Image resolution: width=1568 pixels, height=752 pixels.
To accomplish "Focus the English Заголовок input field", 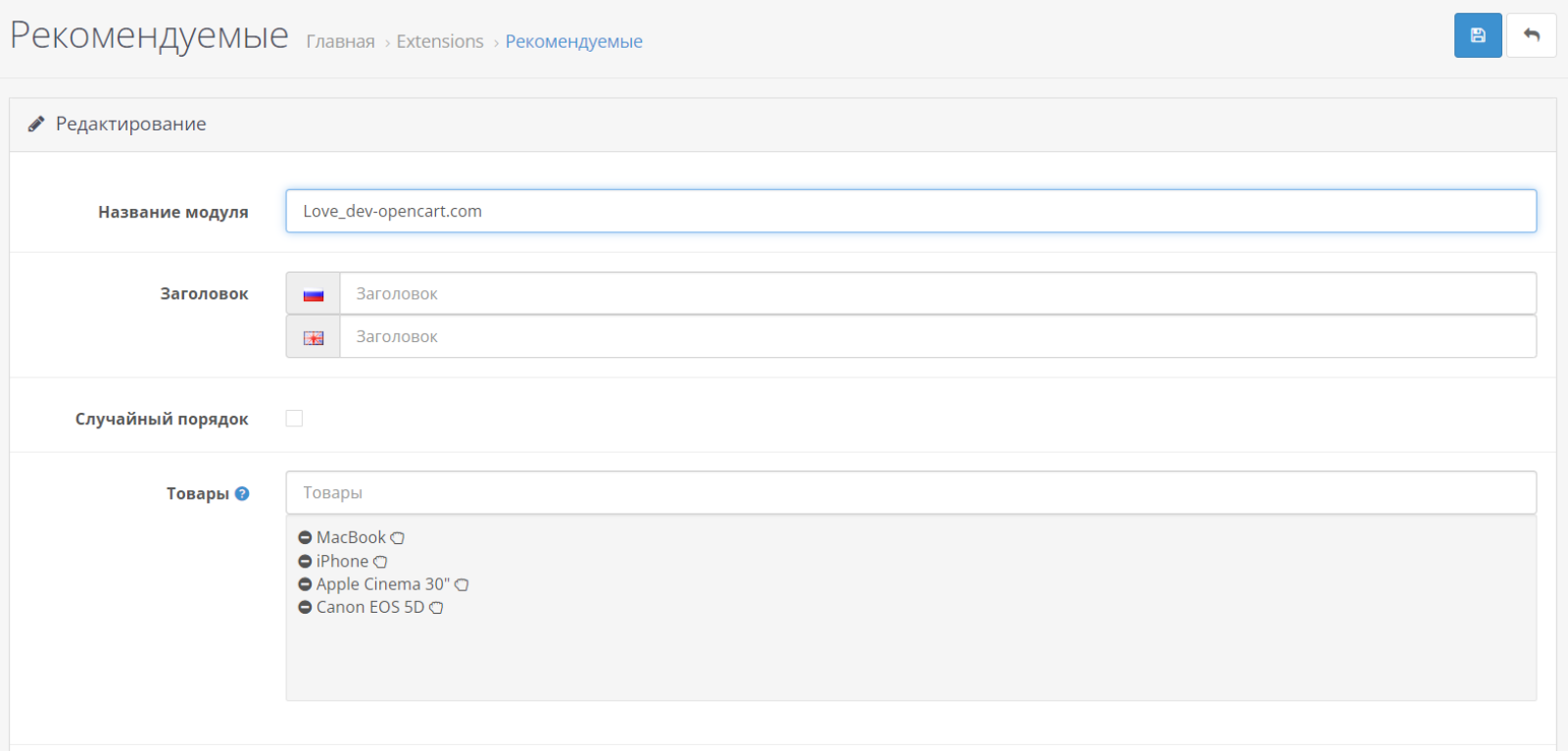I will coord(938,336).
